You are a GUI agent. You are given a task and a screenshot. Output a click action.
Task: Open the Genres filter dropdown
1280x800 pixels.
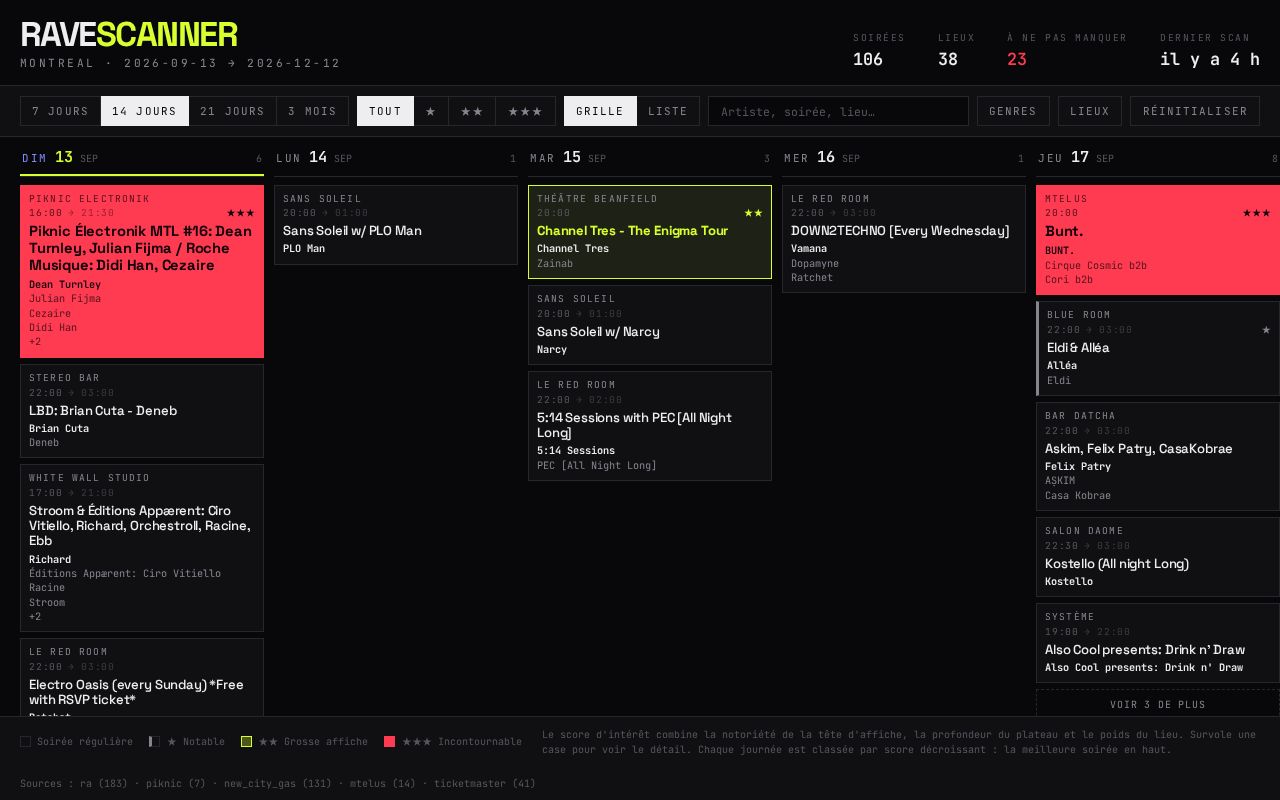[1013, 111]
